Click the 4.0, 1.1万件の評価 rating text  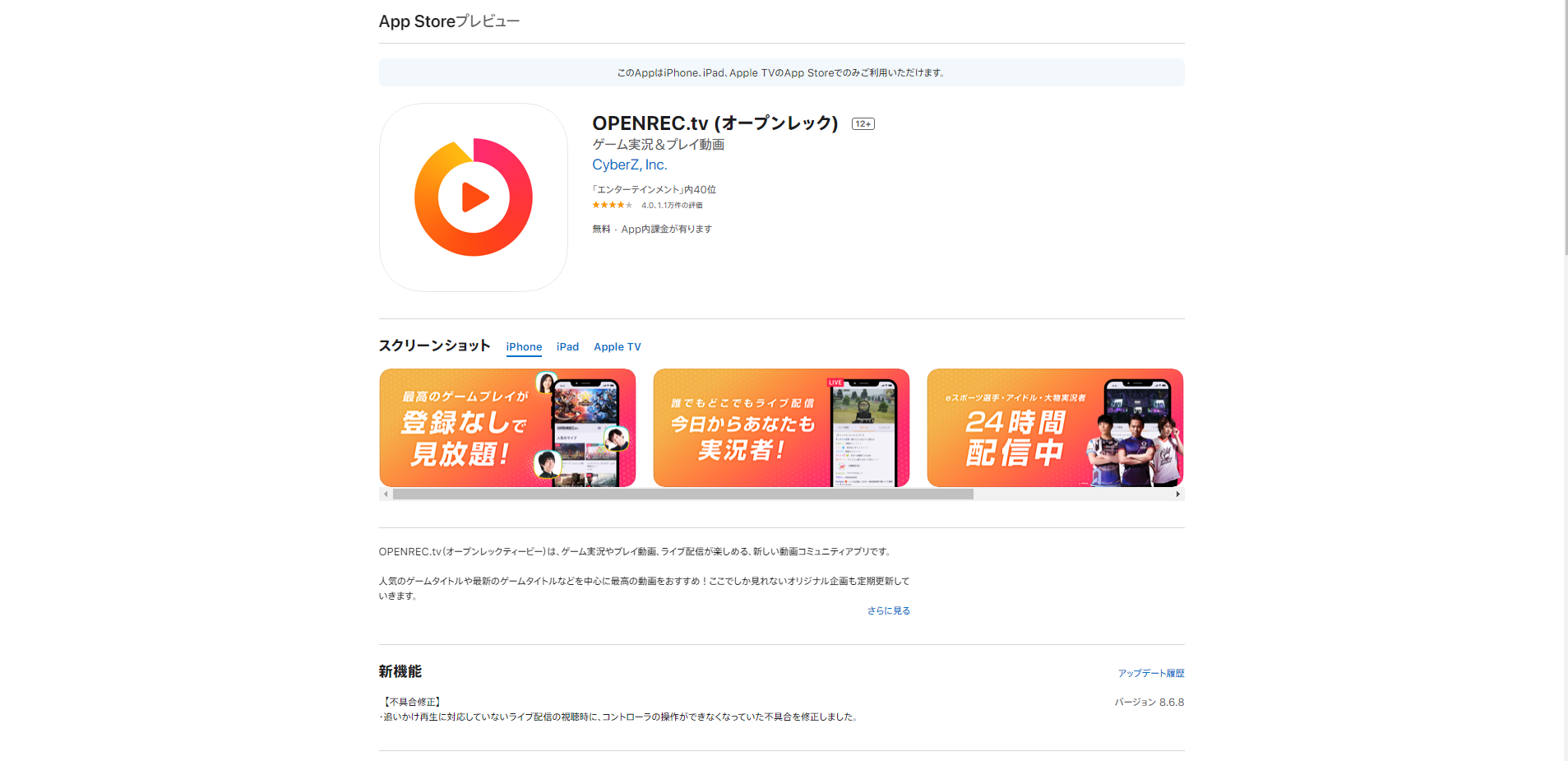coord(672,206)
